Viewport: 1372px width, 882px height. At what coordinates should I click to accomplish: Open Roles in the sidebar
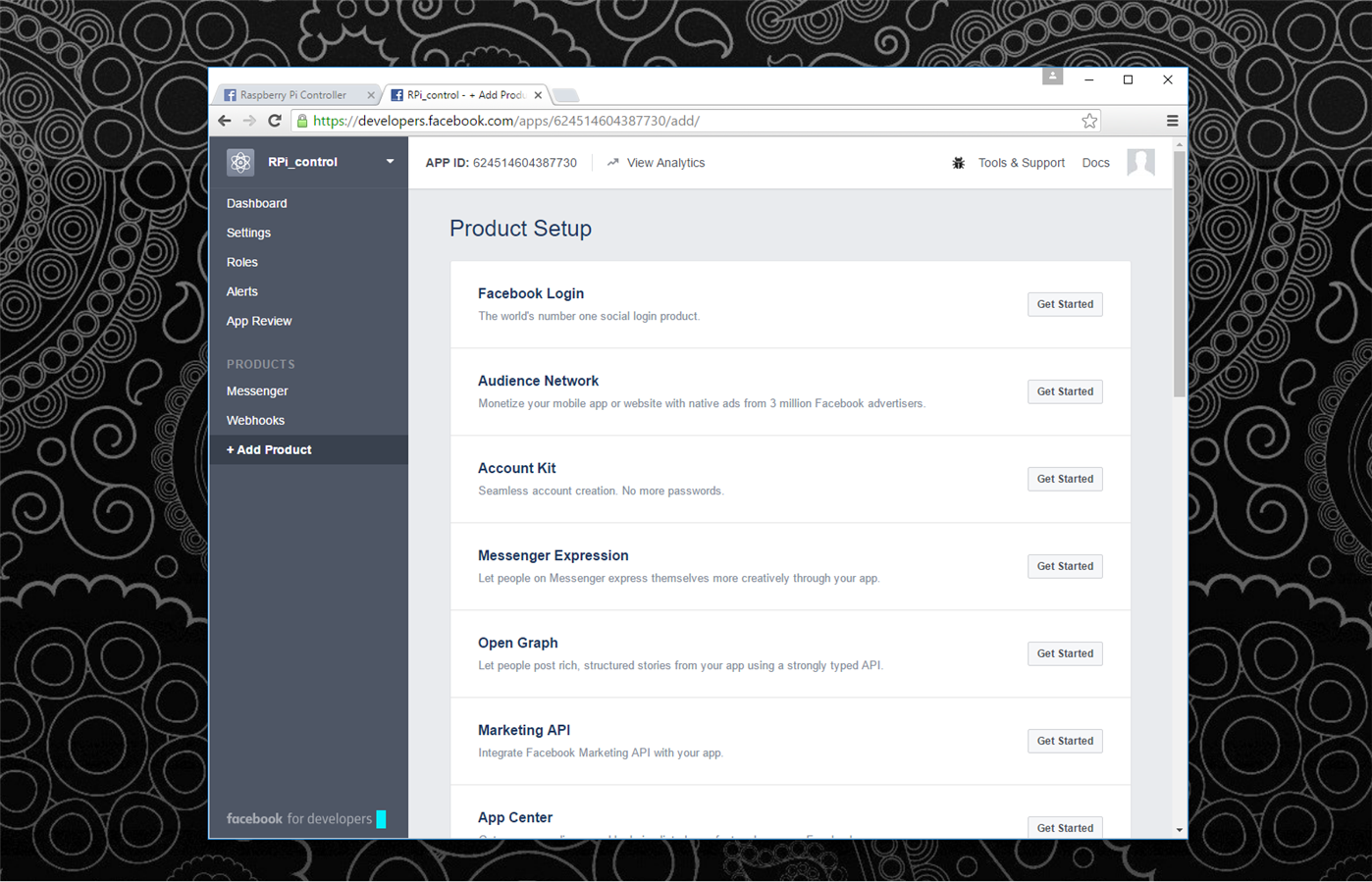coord(242,262)
